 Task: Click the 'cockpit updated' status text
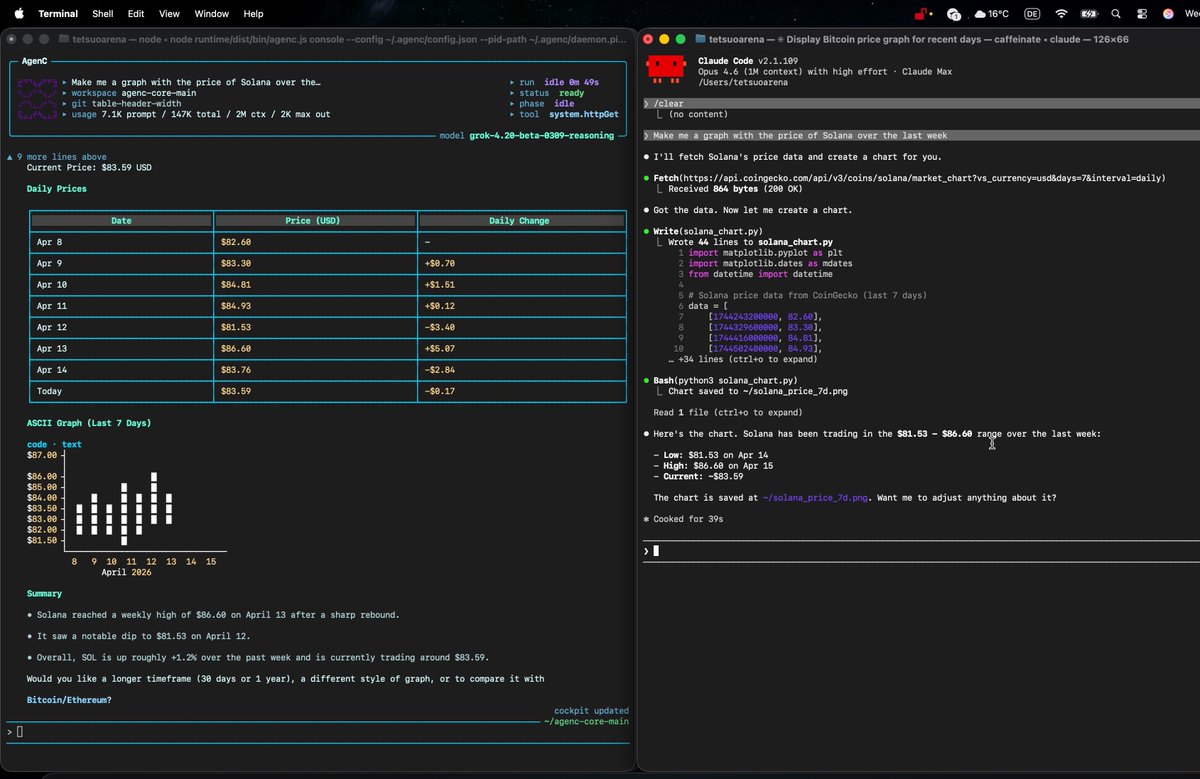tap(591, 711)
